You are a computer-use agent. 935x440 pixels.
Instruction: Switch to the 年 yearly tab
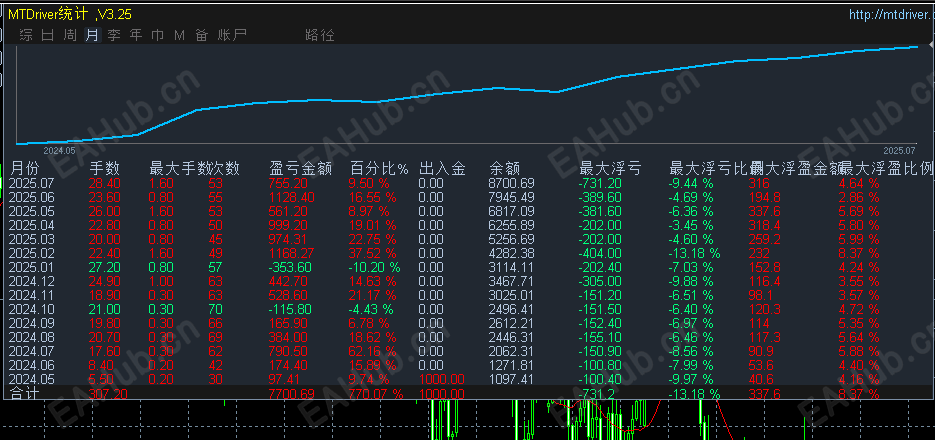coord(136,35)
